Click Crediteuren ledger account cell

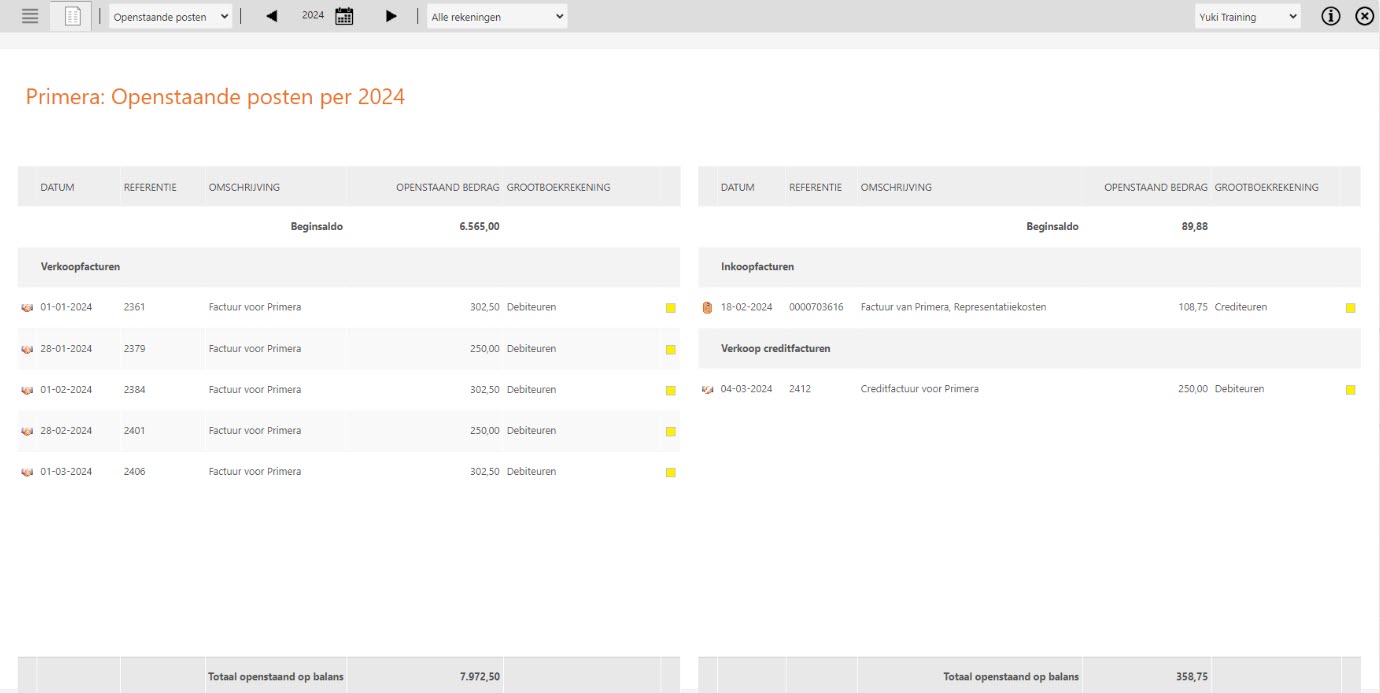pos(1241,307)
